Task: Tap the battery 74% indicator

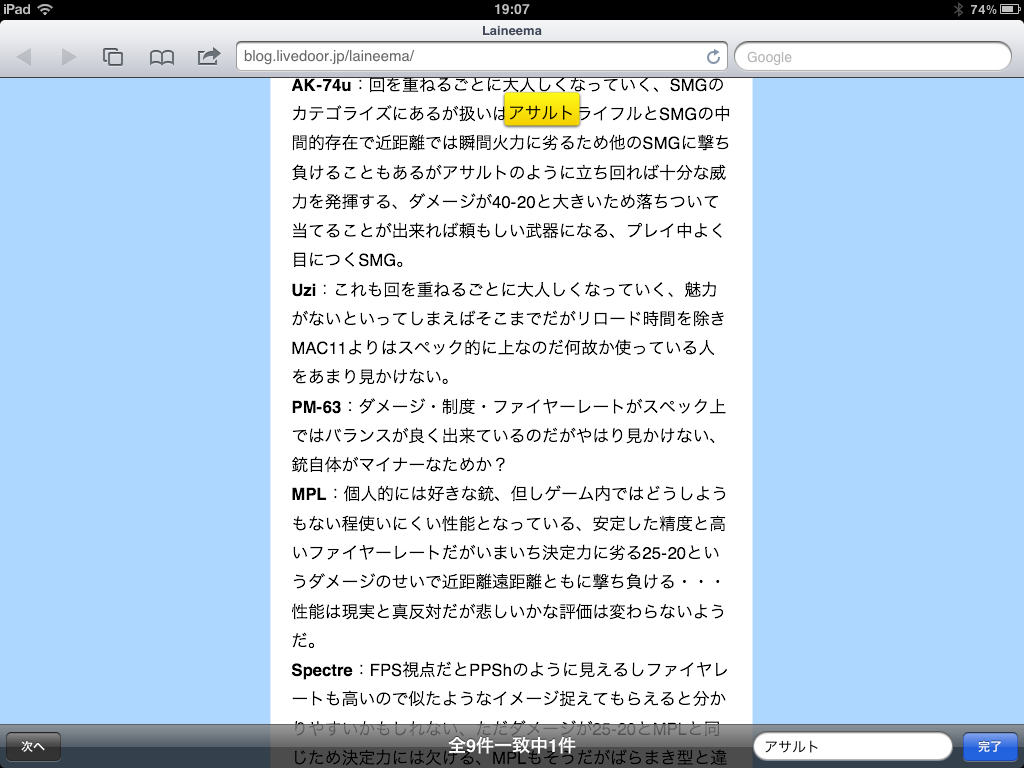Action: [995, 9]
